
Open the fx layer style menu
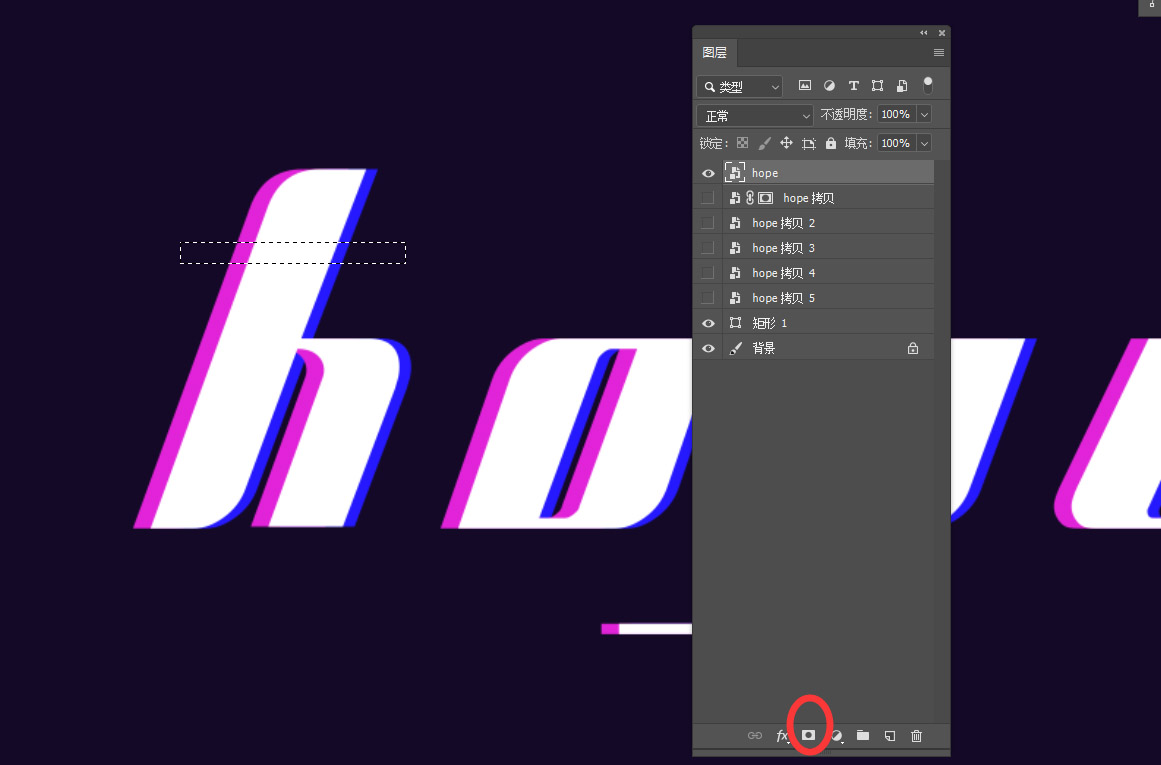point(782,735)
